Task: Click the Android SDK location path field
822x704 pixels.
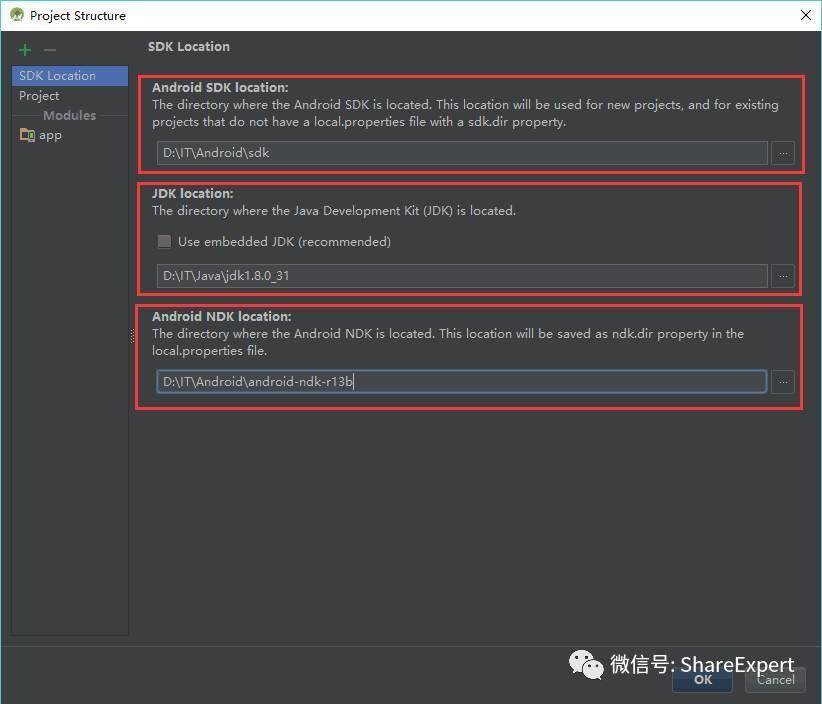Action: point(462,153)
